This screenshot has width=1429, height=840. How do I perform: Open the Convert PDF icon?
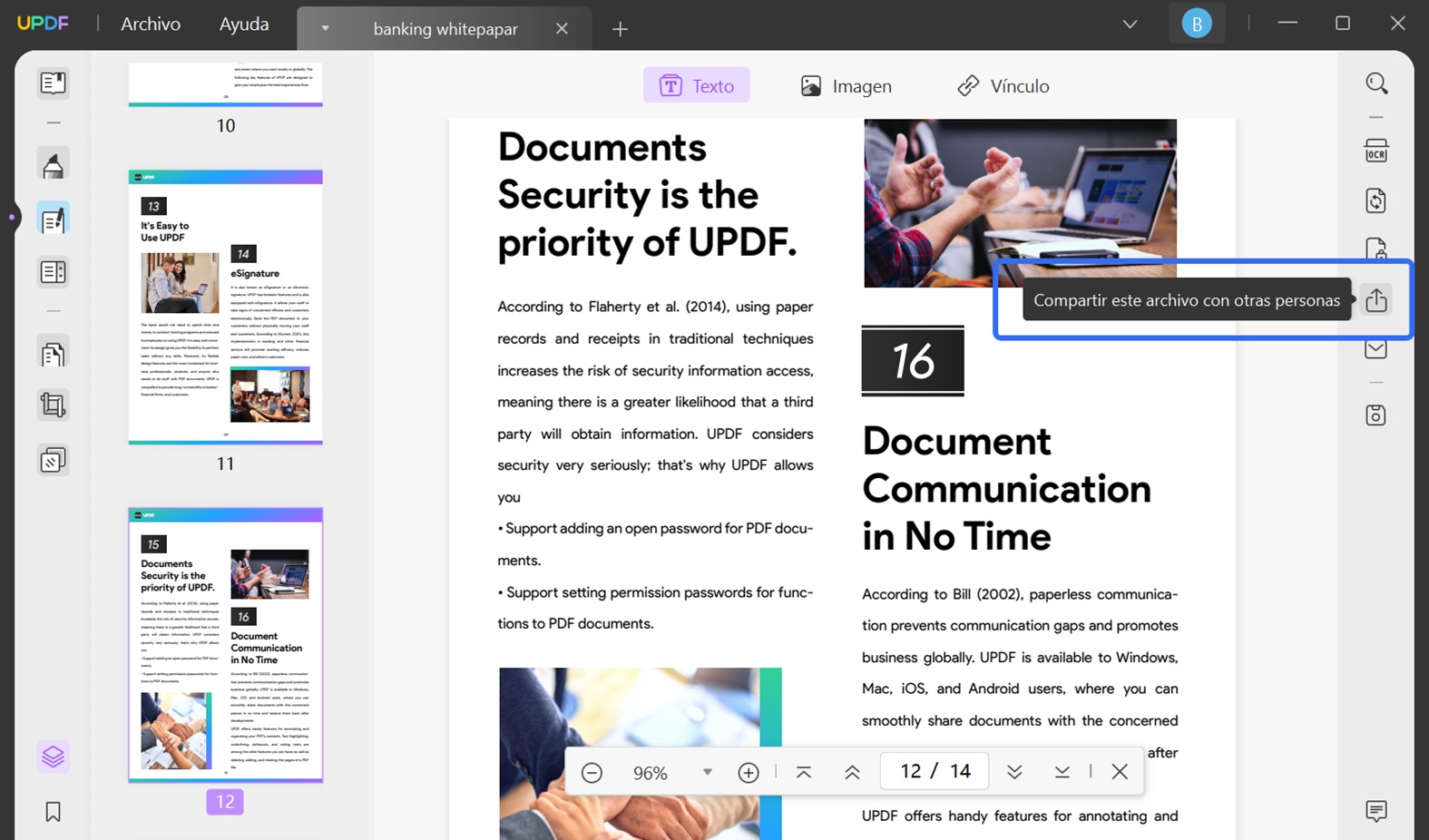click(1376, 200)
